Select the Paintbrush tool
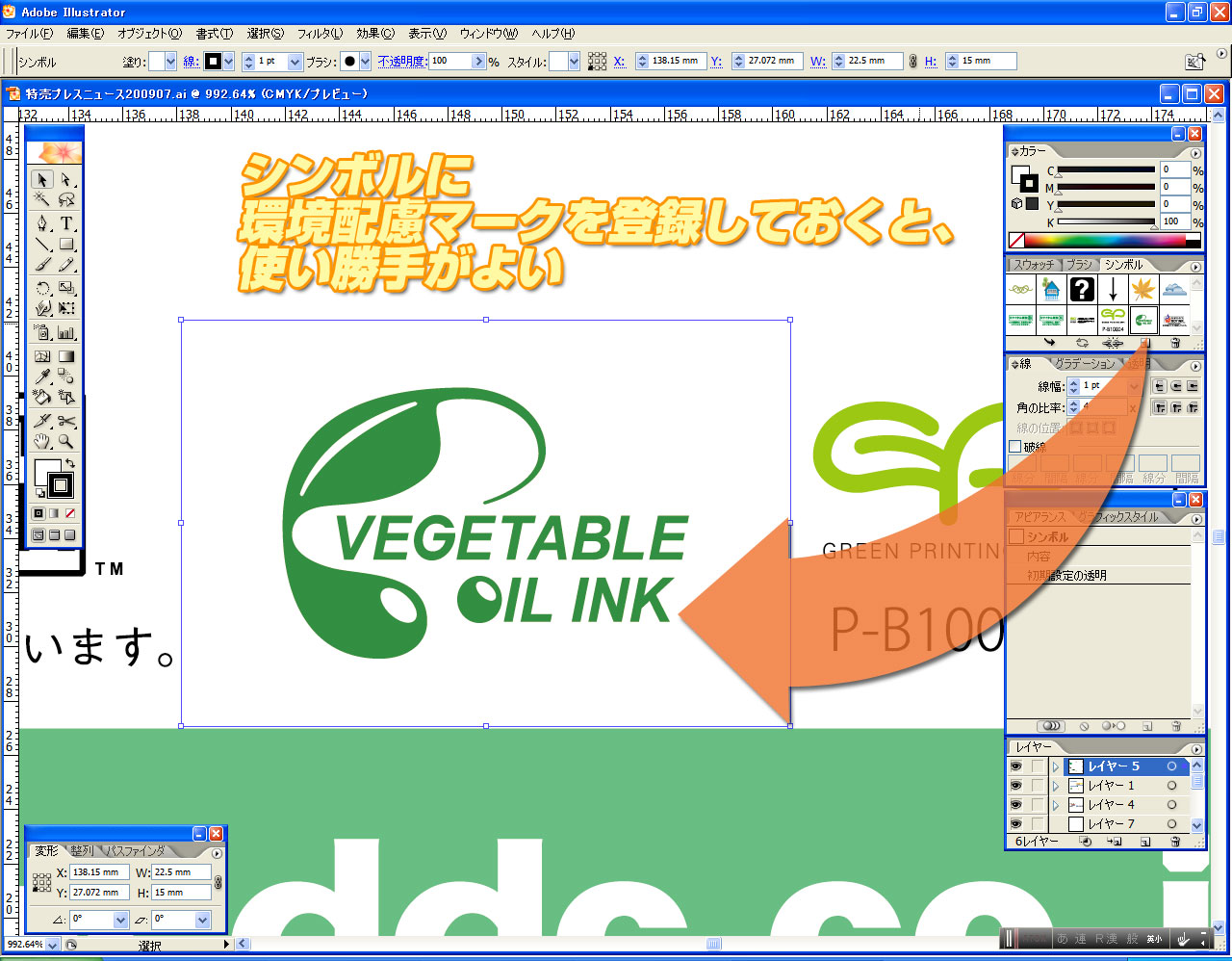The image size is (1232, 961). 42,264
